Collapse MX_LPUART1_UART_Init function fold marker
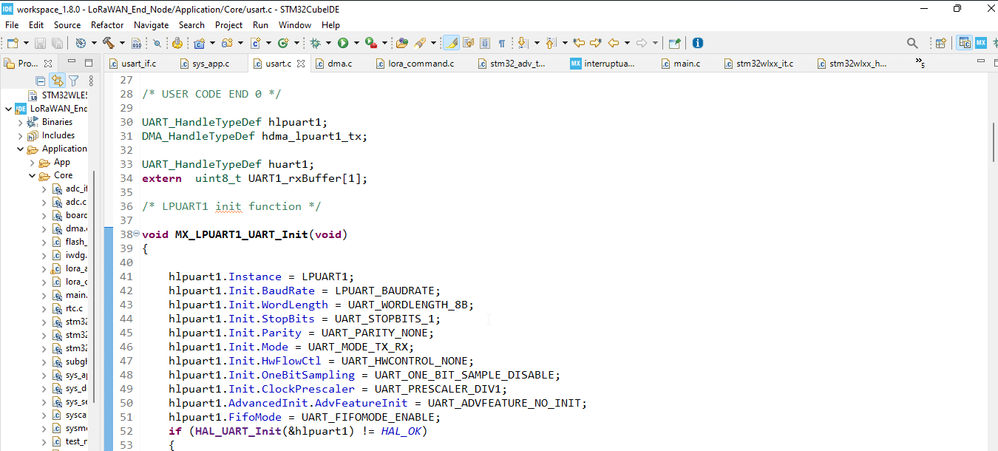Image resolution: width=998 pixels, height=451 pixels. [x=136, y=234]
